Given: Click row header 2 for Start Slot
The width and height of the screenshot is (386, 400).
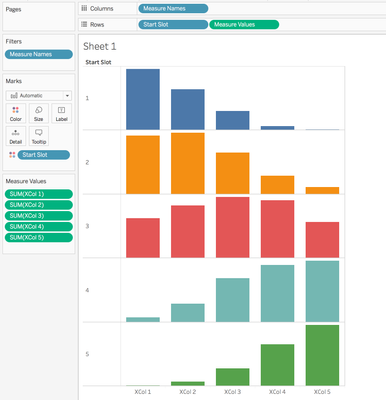Looking at the screenshot, I should tap(87, 162).
